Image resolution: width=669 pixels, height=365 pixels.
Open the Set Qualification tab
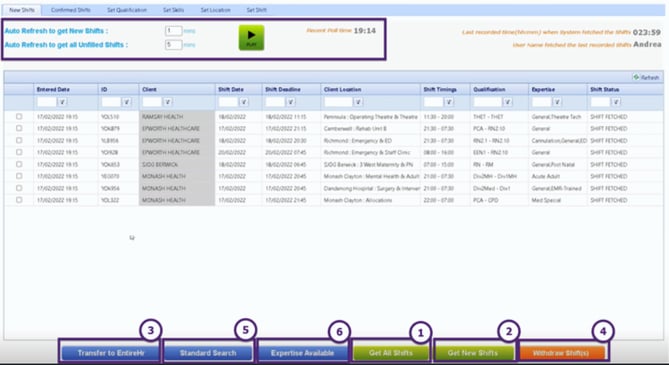pyautogui.click(x=127, y=10)
